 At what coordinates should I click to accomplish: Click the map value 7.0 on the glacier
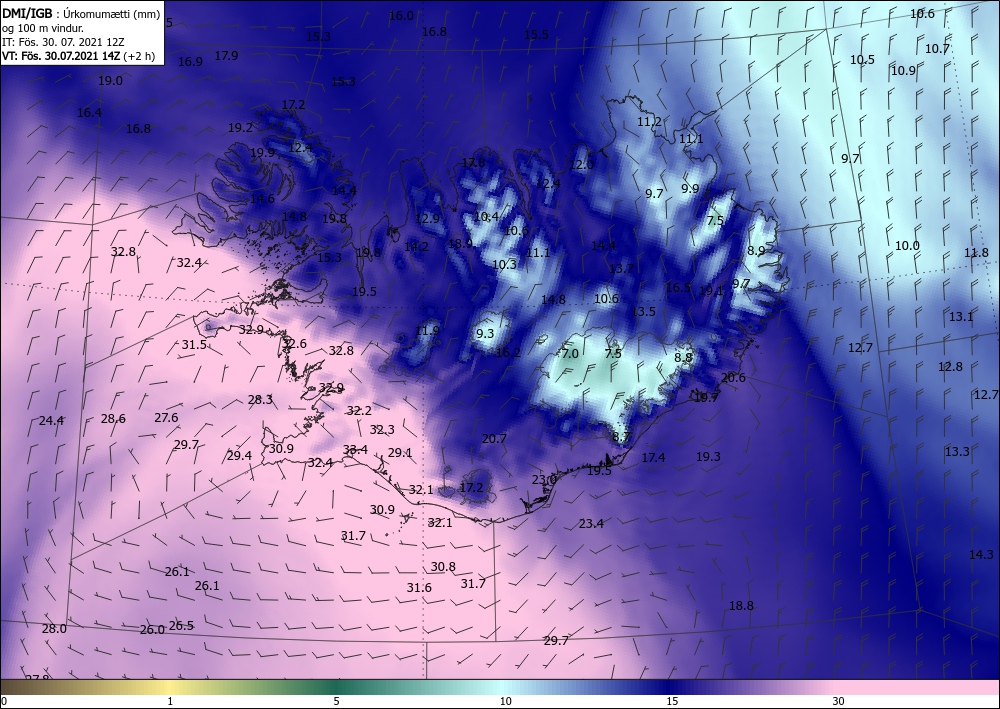point(570,353)
